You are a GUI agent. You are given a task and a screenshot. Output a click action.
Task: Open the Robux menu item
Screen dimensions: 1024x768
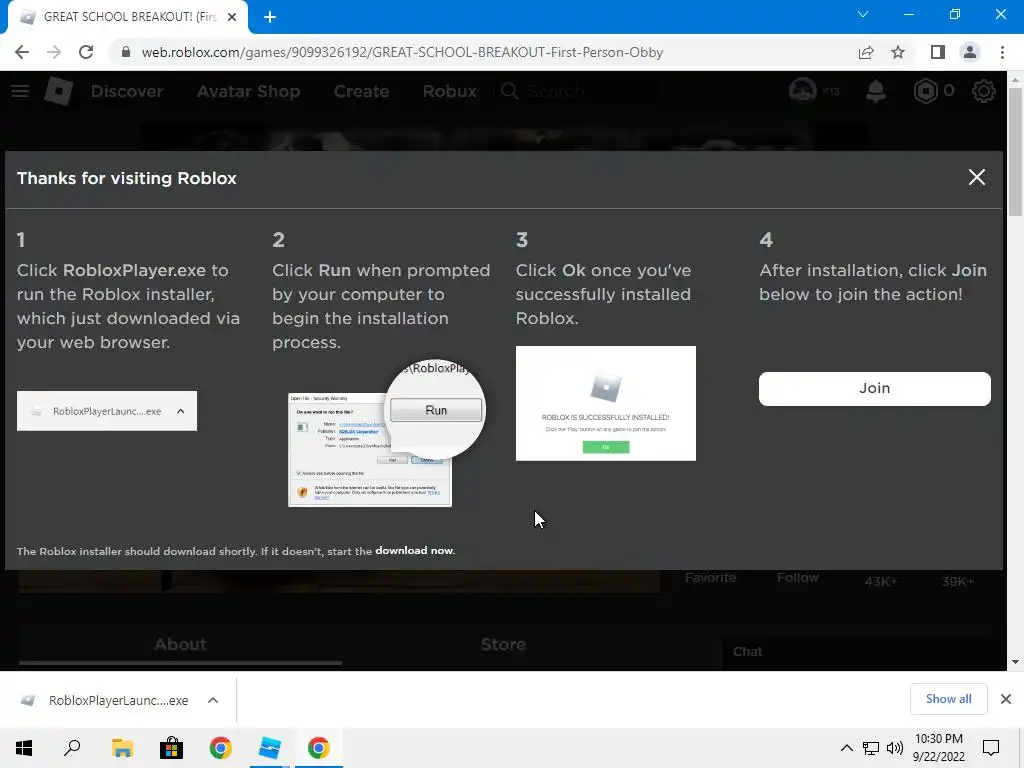[449, 91]
